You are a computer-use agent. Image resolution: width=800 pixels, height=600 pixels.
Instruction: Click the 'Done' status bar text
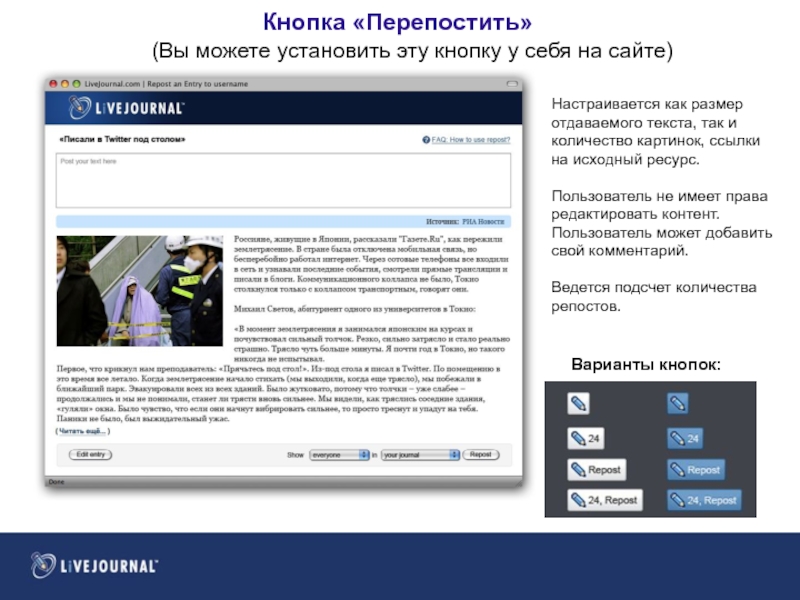point(57,482)
